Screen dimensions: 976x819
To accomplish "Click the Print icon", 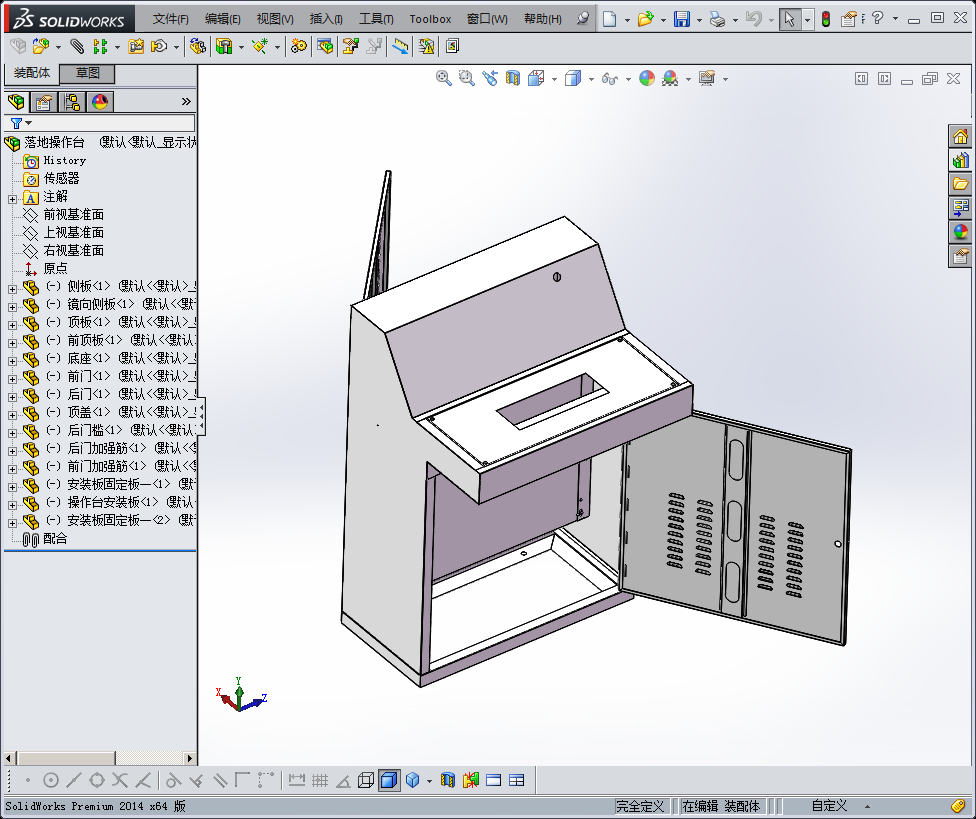I will (x=718, y=20).
